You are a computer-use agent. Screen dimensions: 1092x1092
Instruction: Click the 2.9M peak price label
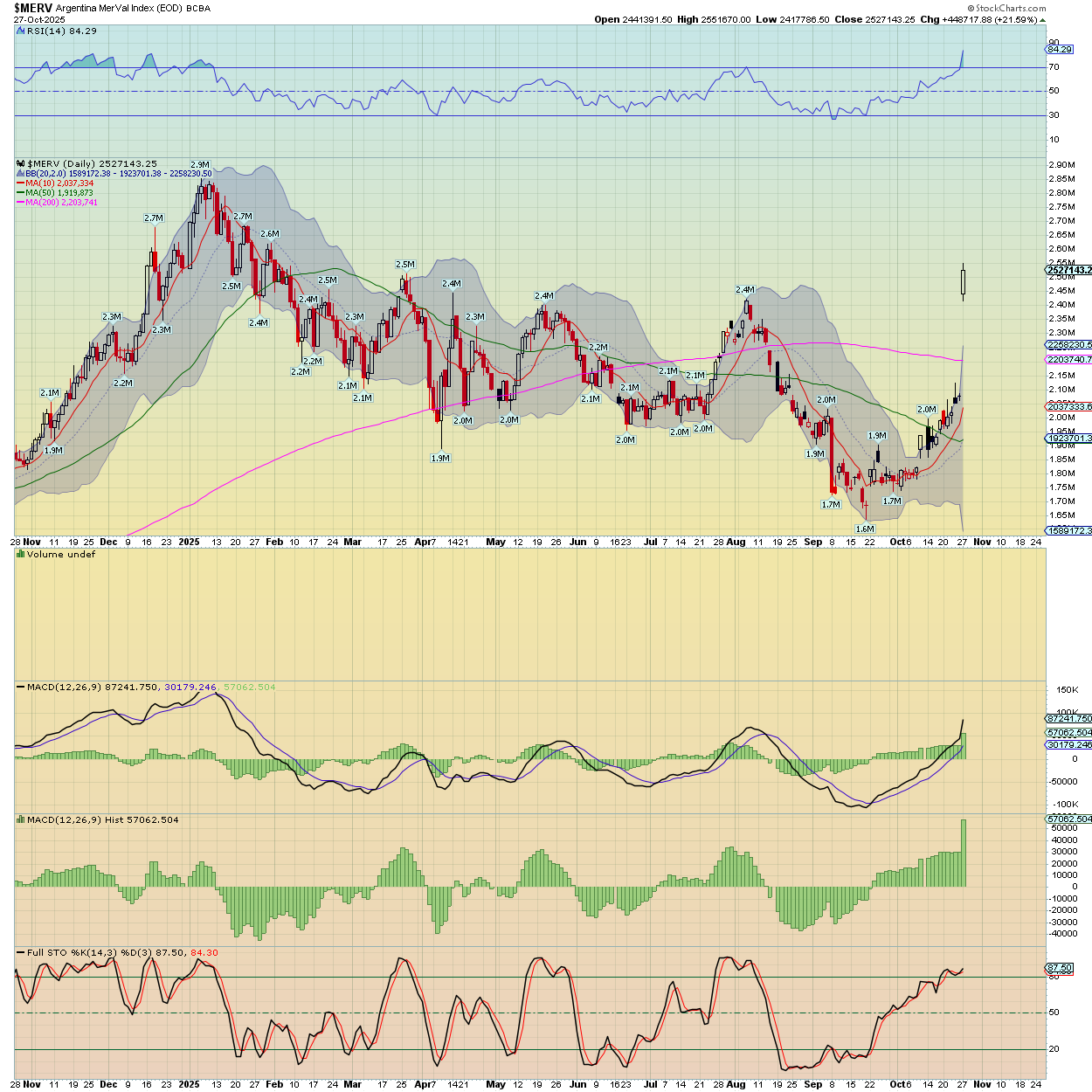point(200,164)
